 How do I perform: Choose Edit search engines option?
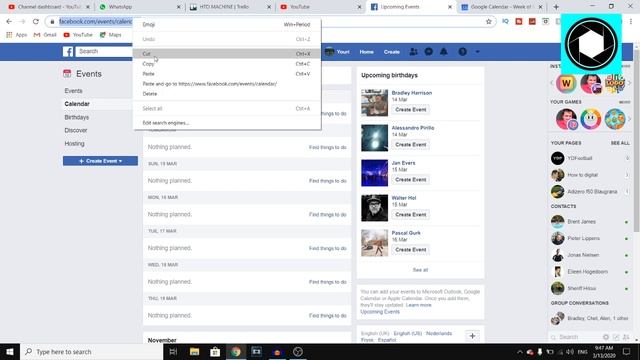coord(227,123)
